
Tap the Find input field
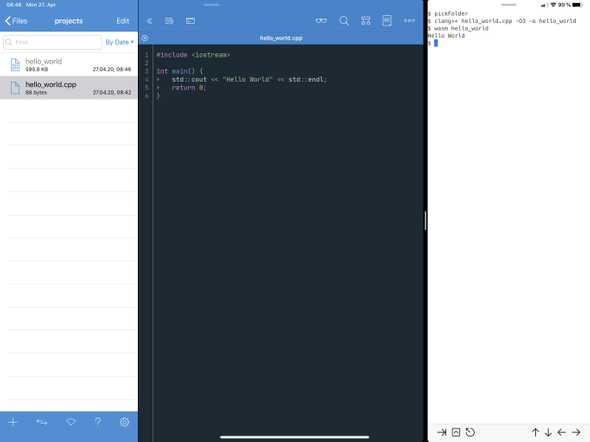click(x=52, y=42)
